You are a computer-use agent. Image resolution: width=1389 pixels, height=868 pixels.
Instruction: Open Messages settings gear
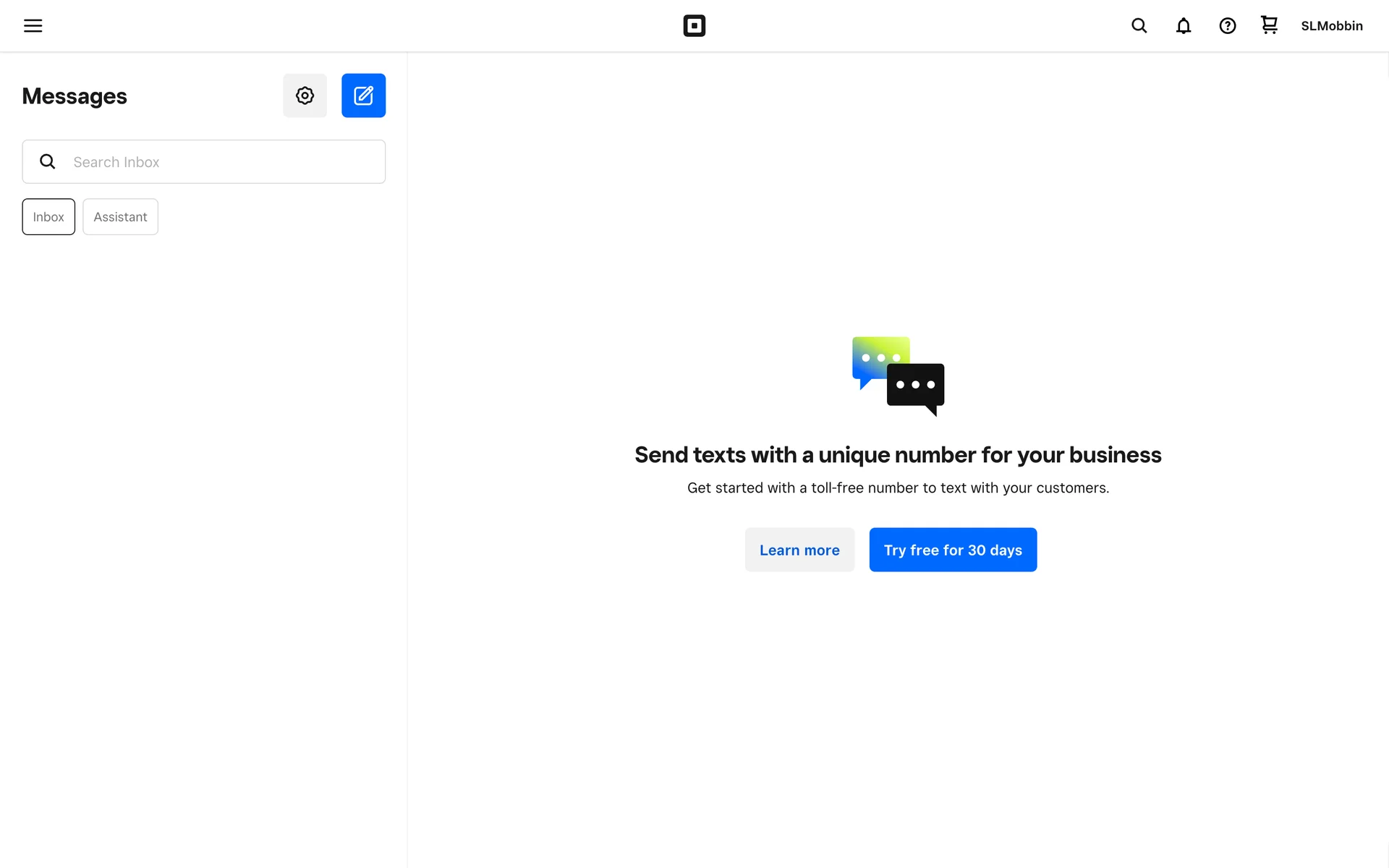tap(305, 95)
